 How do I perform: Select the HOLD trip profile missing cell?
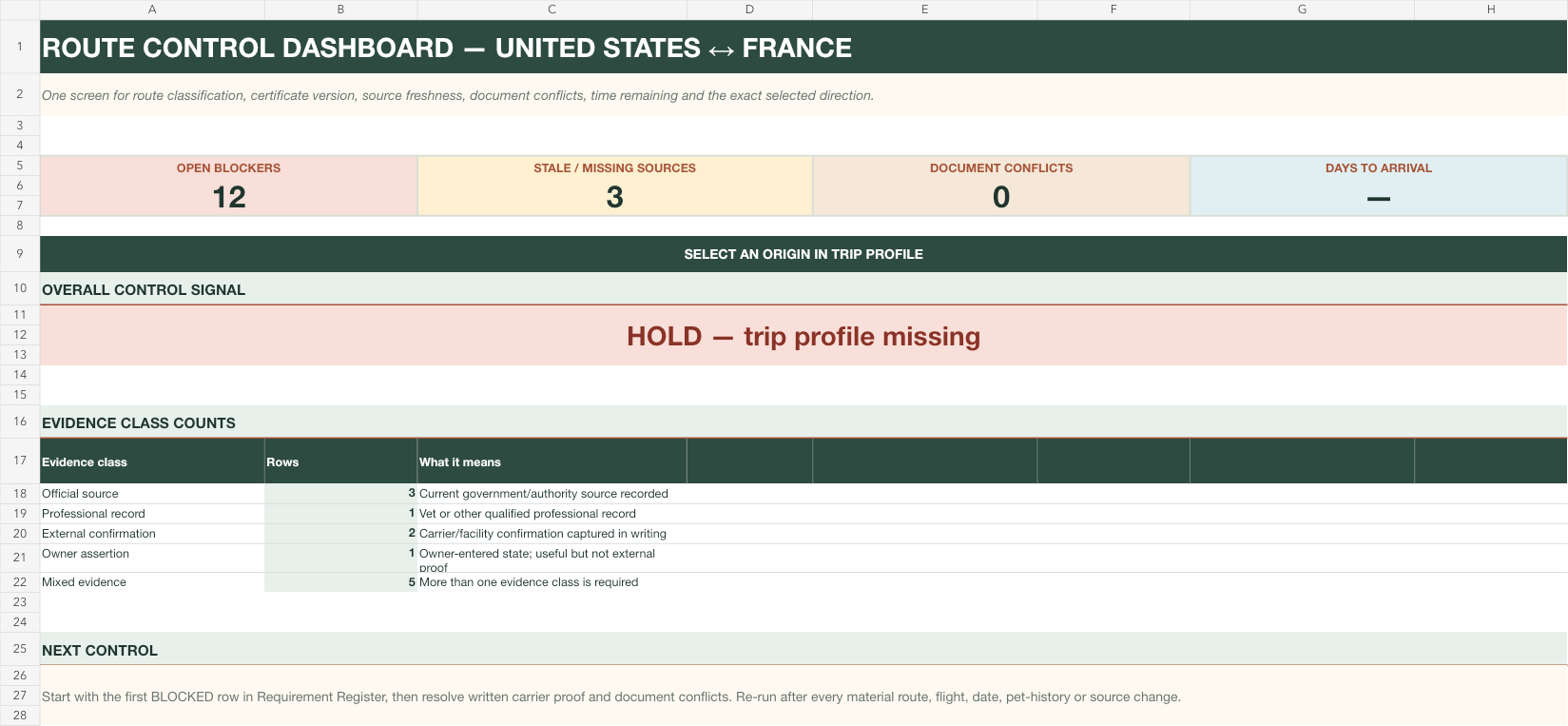pos(803,336)
